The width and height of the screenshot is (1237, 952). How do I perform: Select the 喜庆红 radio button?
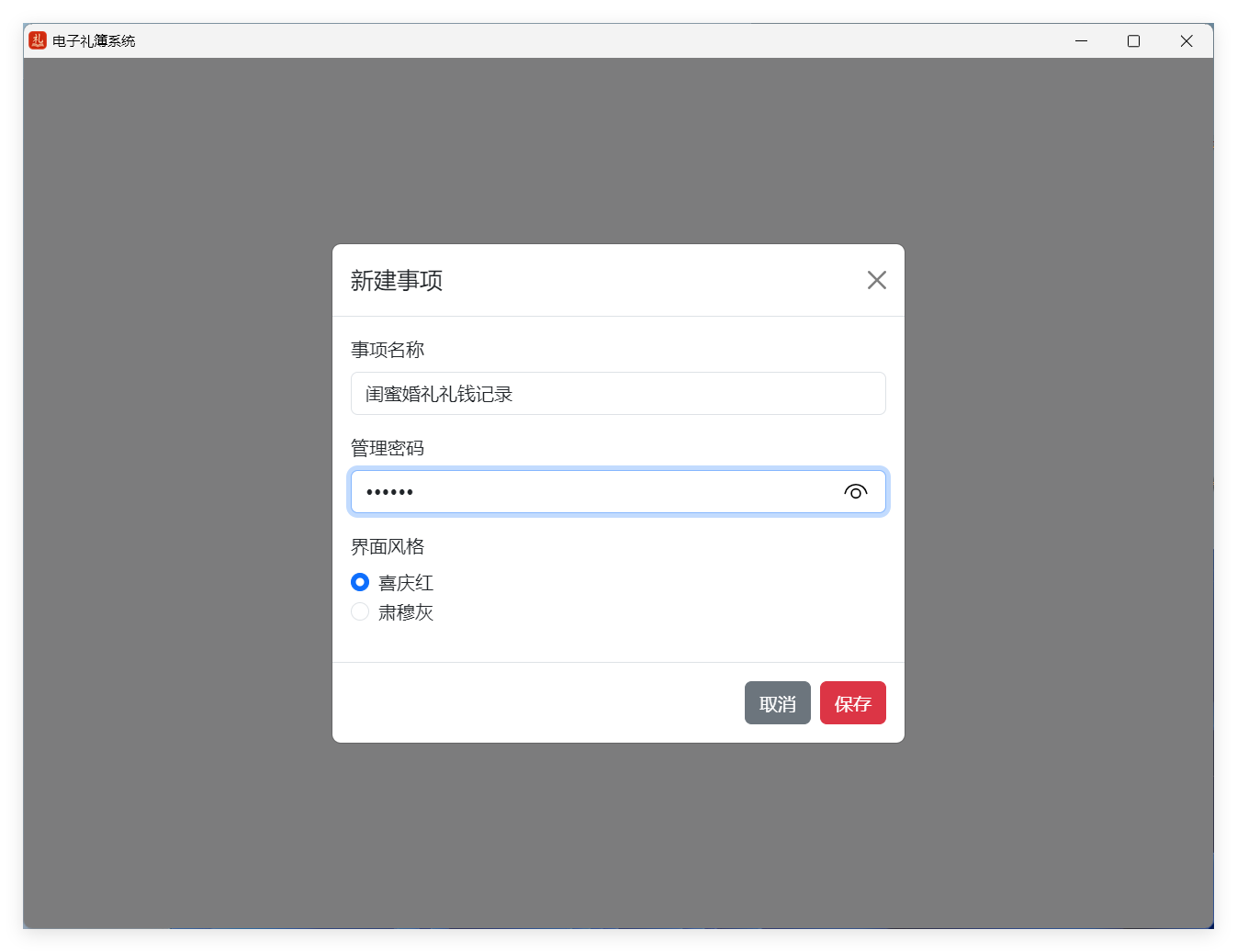click(360, 582)
